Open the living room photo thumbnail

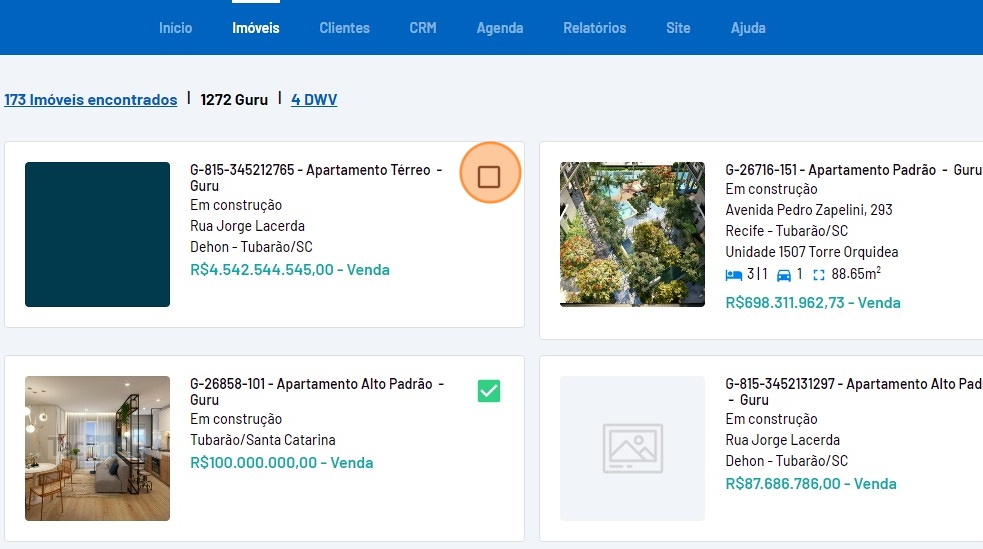(97, 448)
